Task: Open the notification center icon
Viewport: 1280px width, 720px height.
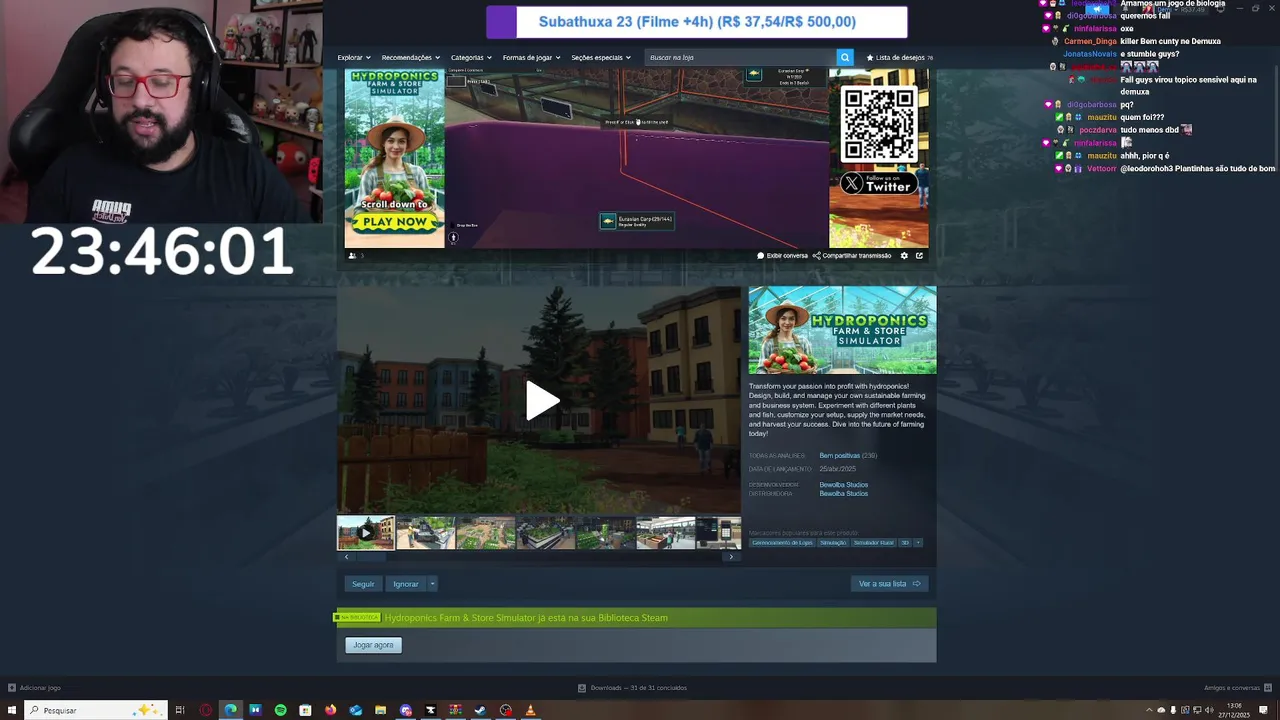Action: [x=1264, y=710]
